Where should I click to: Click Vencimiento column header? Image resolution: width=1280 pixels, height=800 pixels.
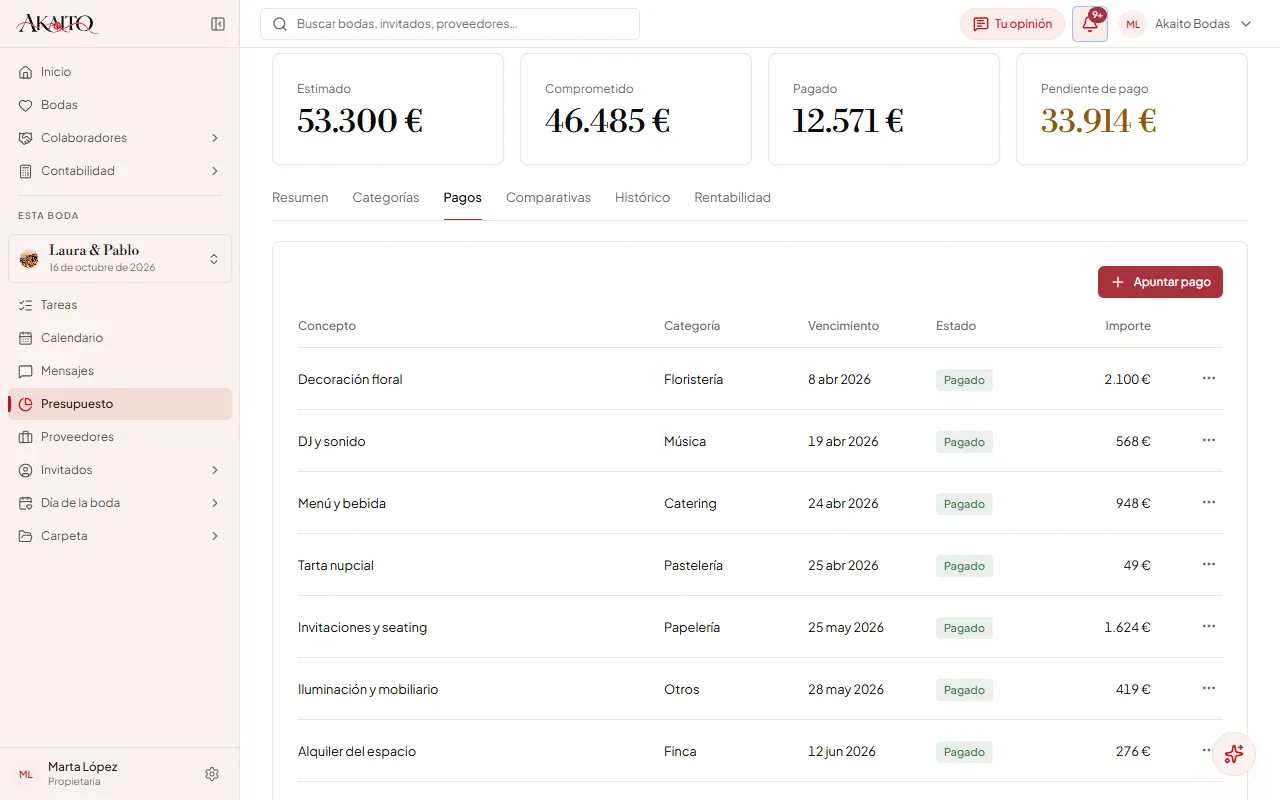click(x=843, y=326)
